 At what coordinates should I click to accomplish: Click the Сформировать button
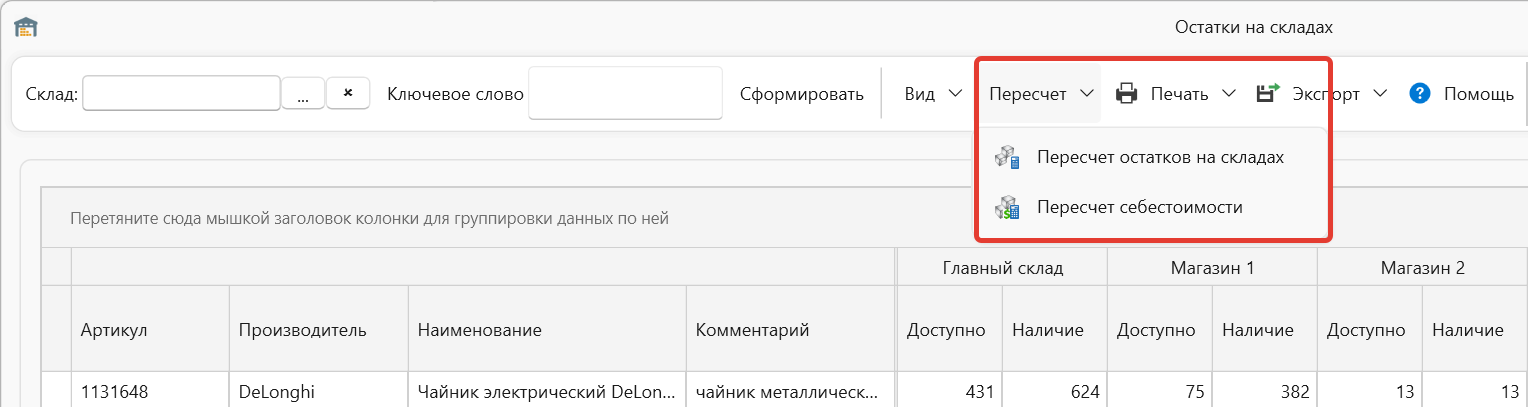(x=802, y=94)
